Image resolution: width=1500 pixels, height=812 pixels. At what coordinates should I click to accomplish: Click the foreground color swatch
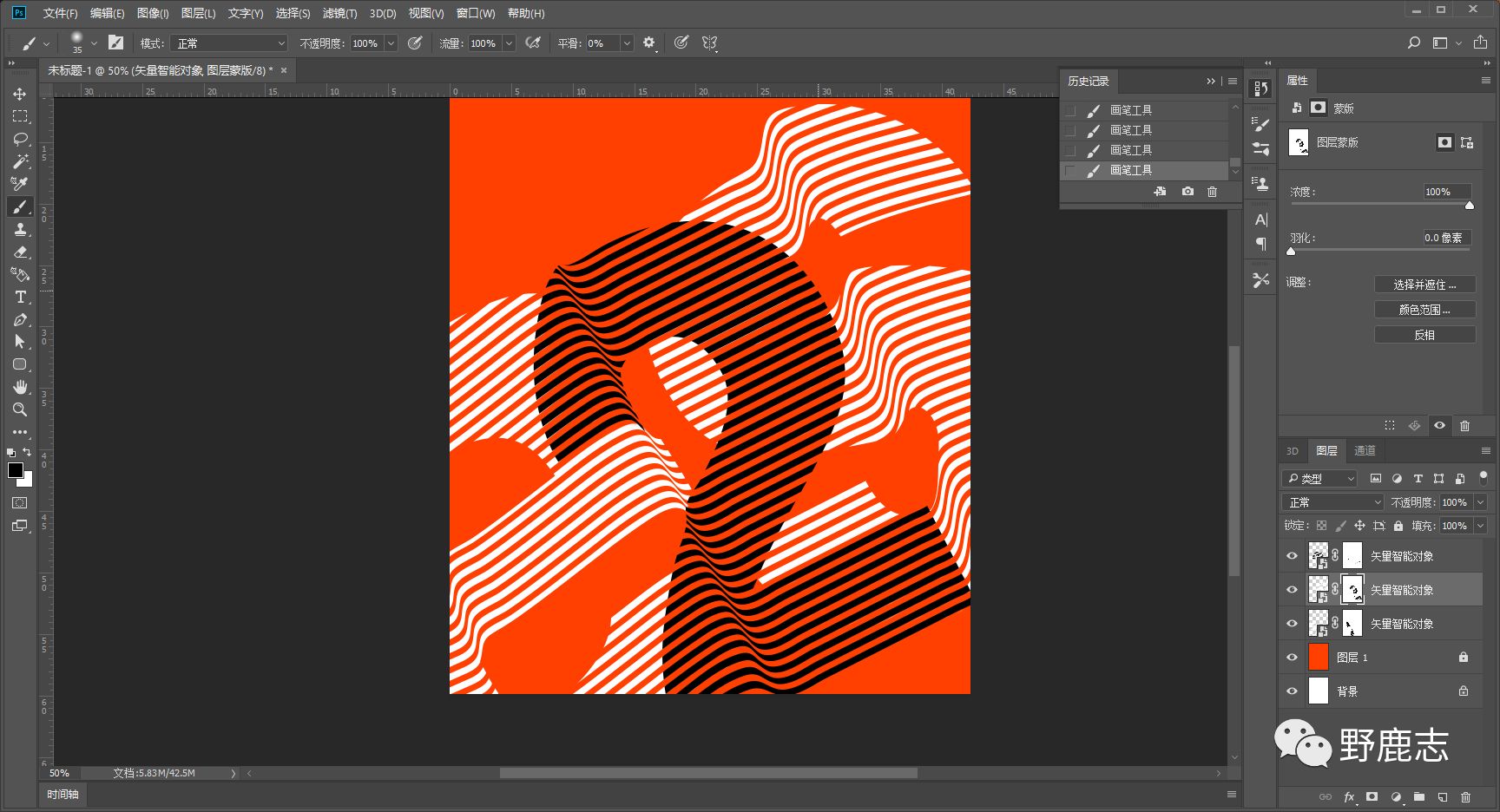[x=16, y=470]
